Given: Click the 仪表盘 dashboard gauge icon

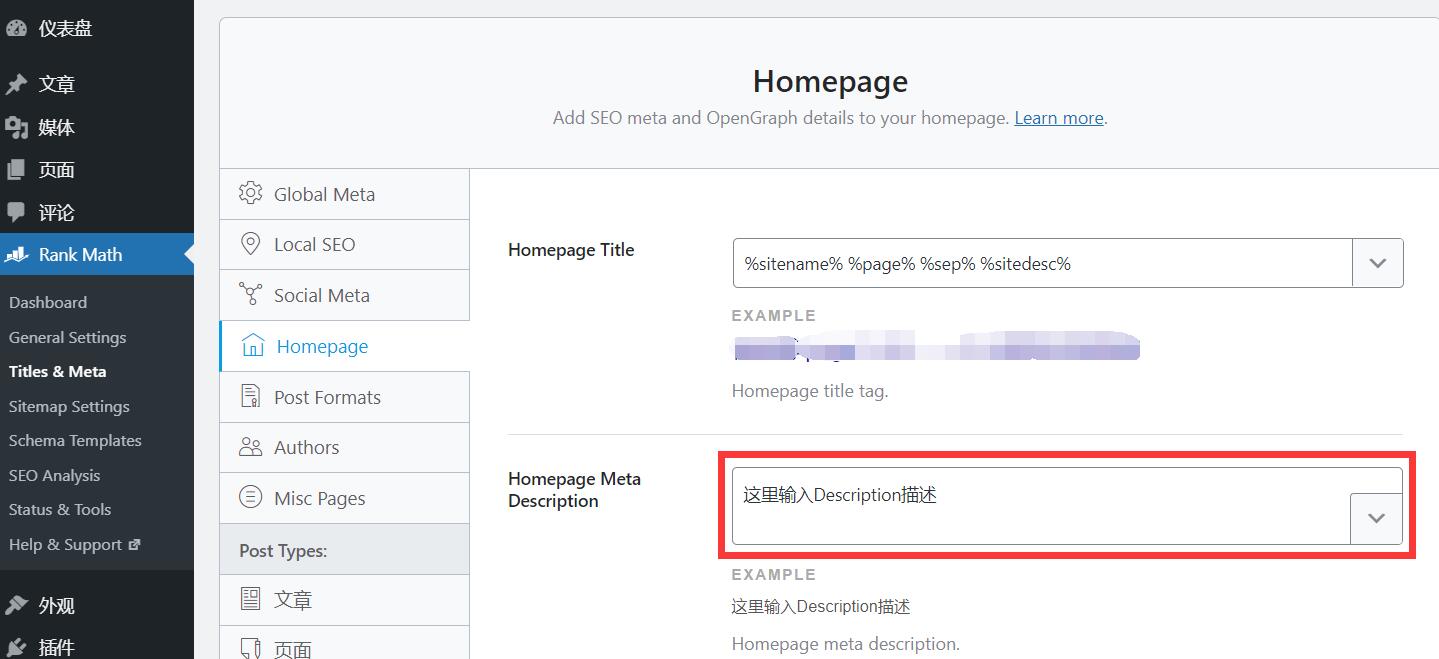Looking at the screenshot, I should (16, 28).
